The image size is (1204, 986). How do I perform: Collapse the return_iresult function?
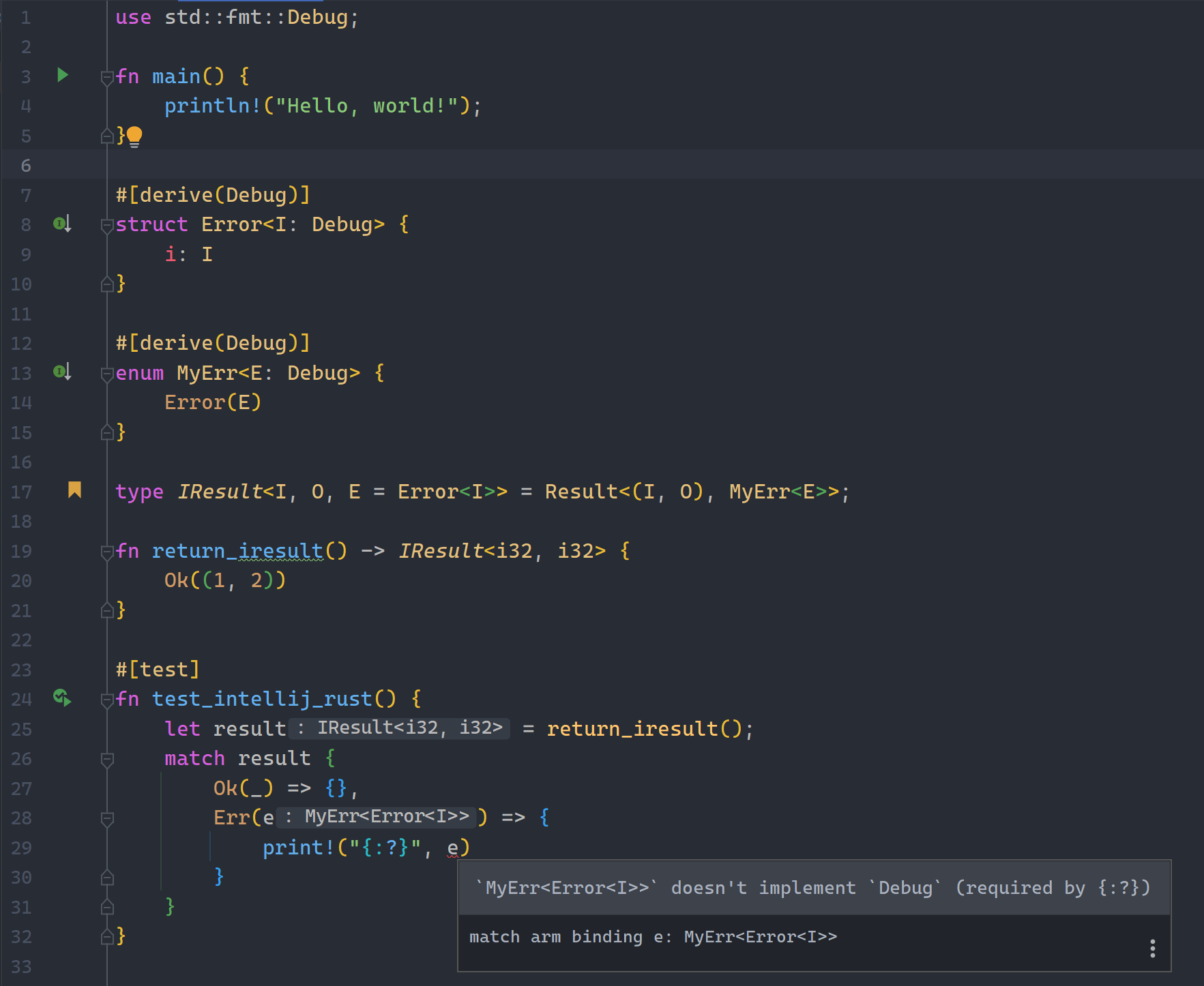tap(106, 550)
